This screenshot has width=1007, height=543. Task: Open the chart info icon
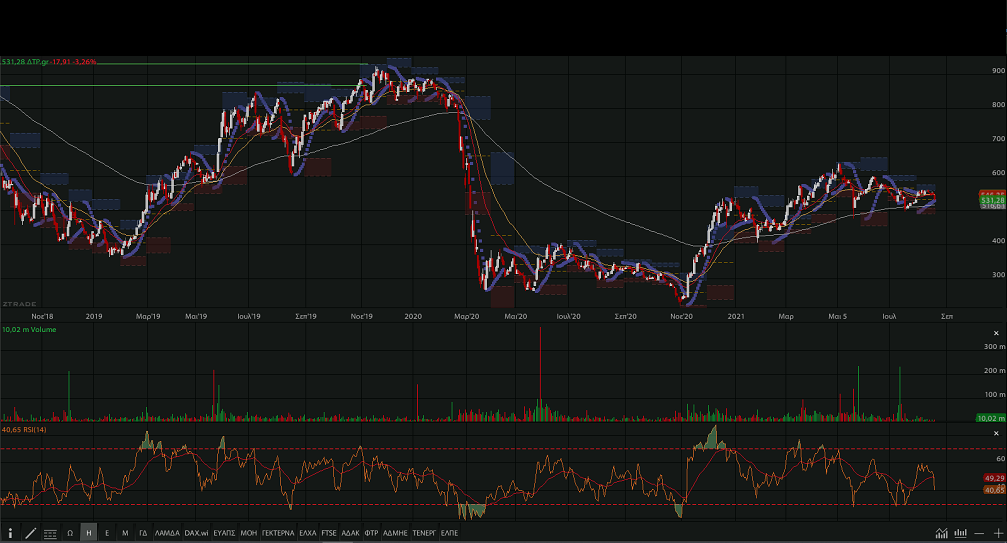pyautogui.click(x=11, y=533)
